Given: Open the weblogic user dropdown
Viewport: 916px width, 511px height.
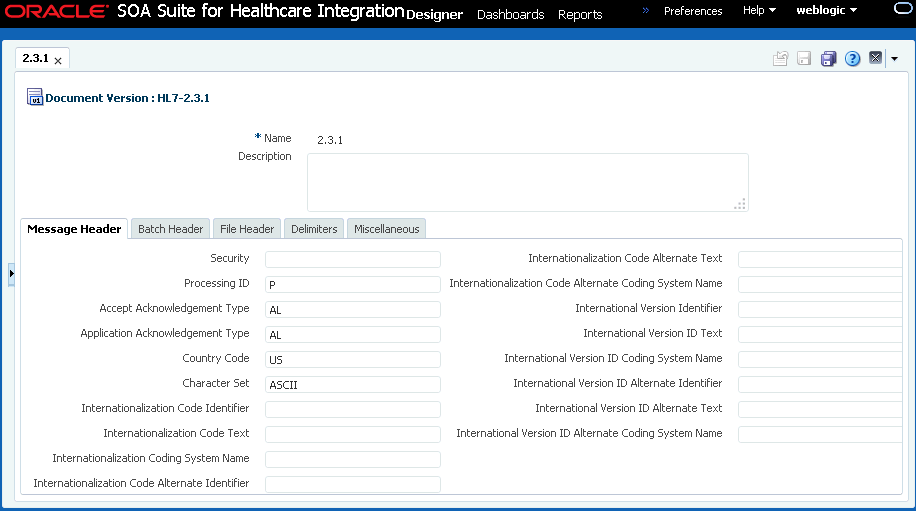Looking at the screenshot, I should coord(827,11).
